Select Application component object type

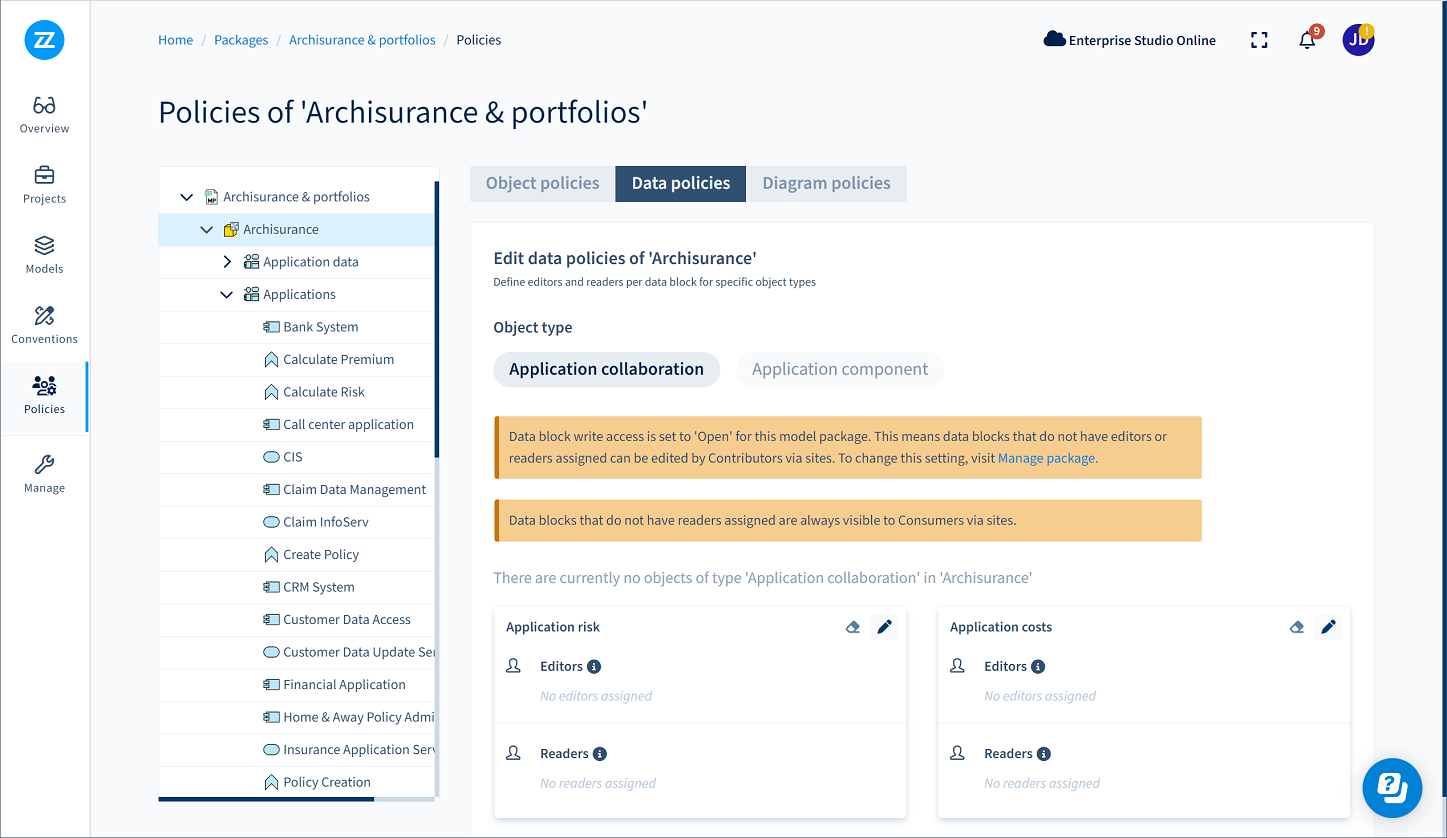(x=840, y=369)
